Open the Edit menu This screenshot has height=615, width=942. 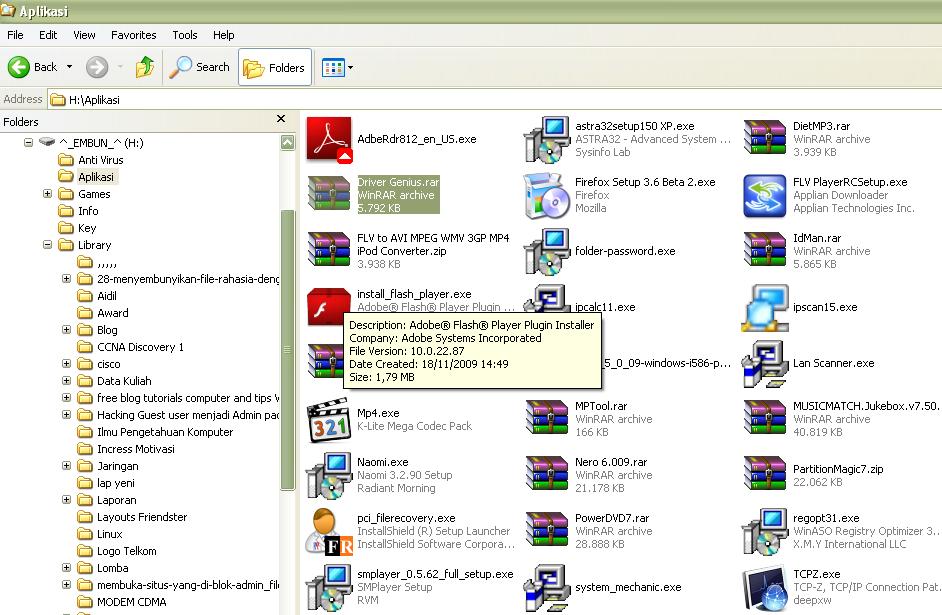[x=48, y=35]
